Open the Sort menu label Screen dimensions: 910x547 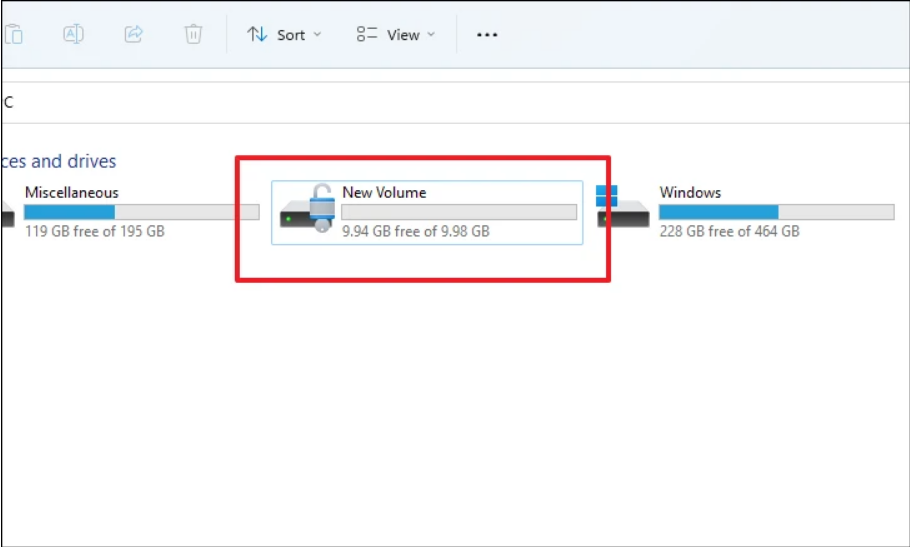(x=291, y=35)
